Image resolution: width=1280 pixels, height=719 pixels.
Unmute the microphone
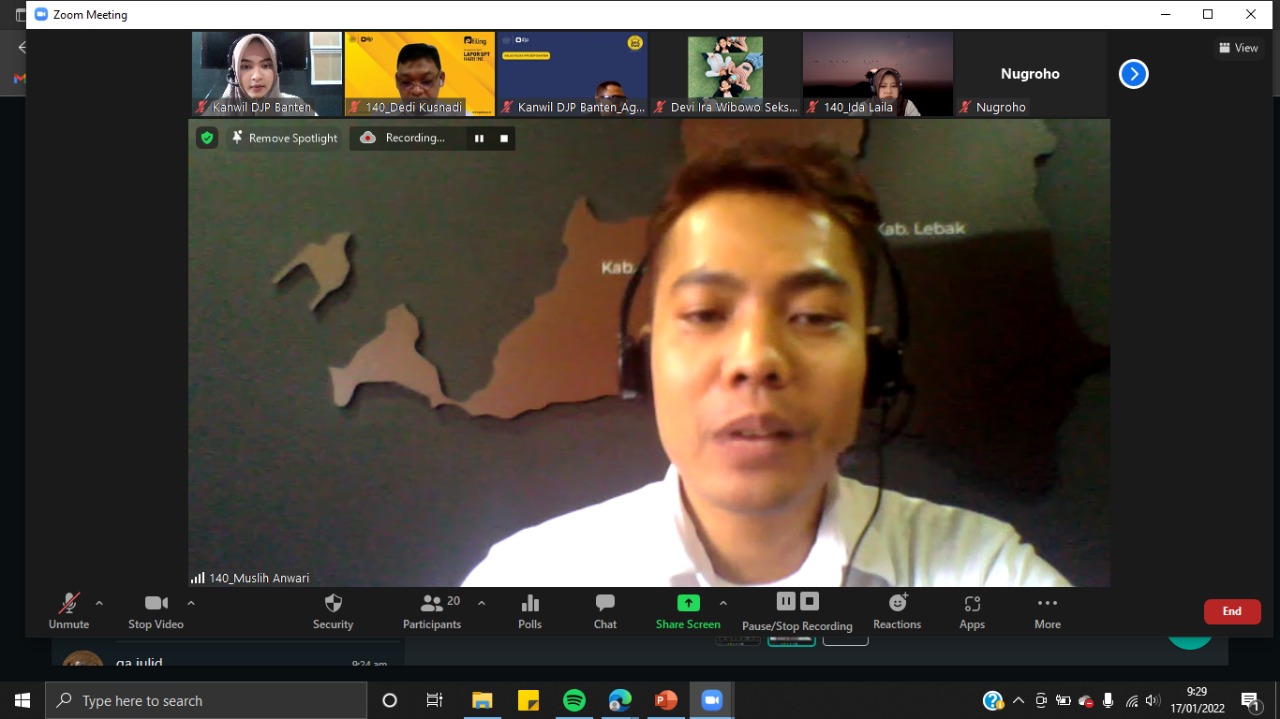69,604
